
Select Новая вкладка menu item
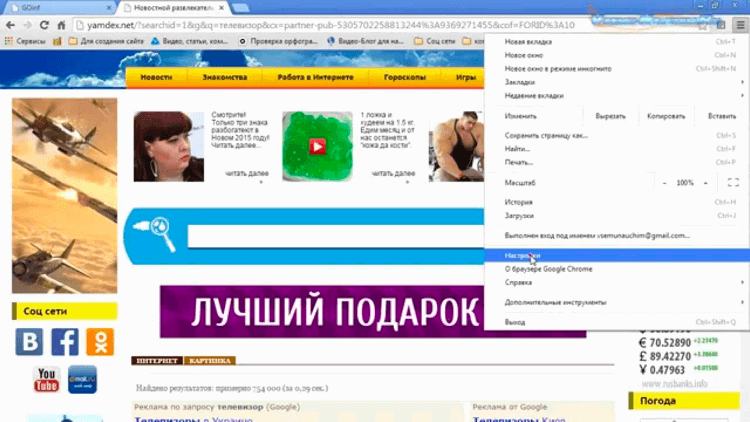pyautogui.click(x=617, y=42)
